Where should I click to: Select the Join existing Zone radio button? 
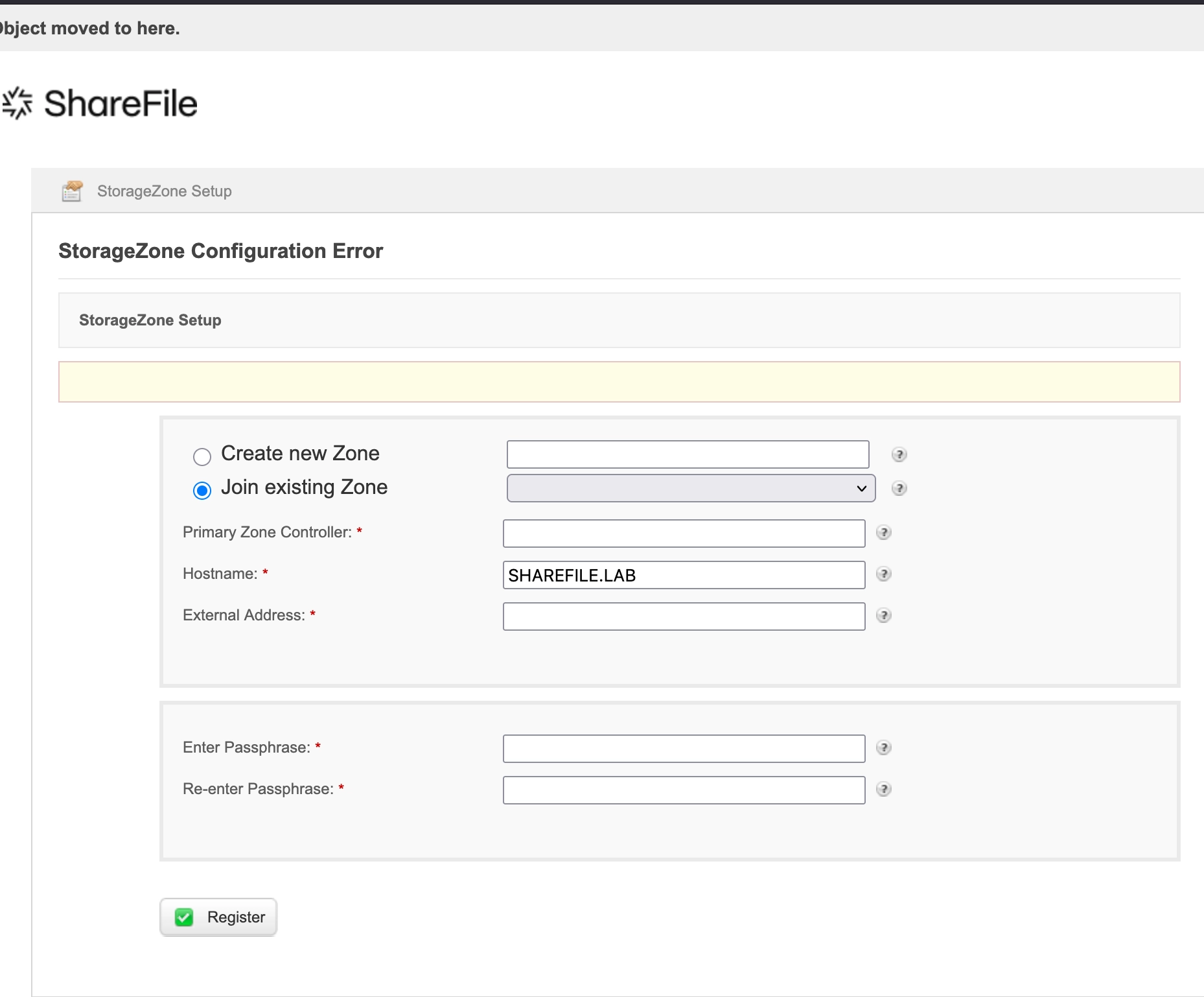pos(202,490)
